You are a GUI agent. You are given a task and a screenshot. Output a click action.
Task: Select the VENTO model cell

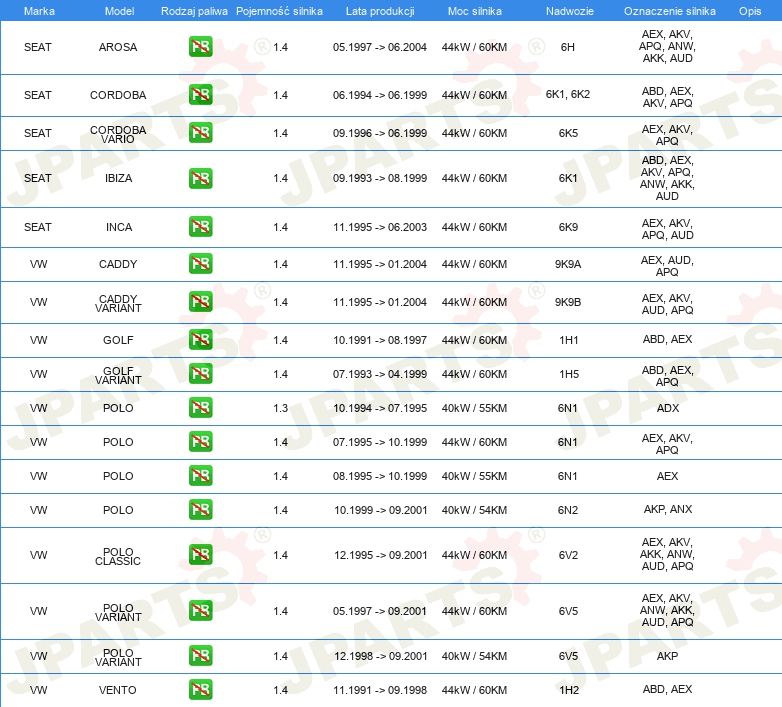point(118,690)
